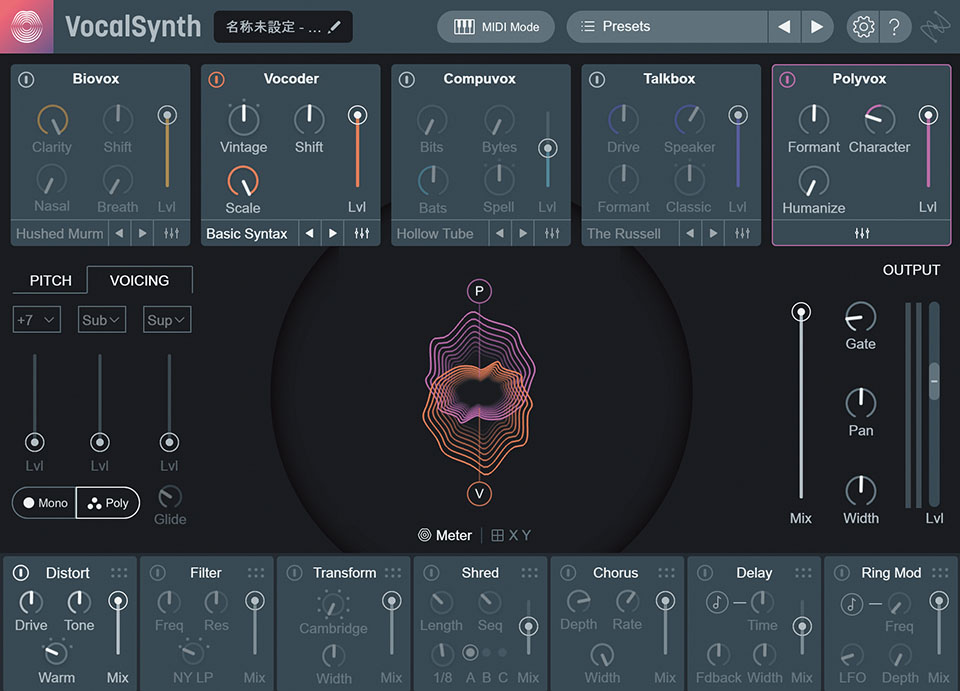Open Vocoder advanced settings sliders icon
The height and width of the screenshot is (691, 960).
pos(362,233)
